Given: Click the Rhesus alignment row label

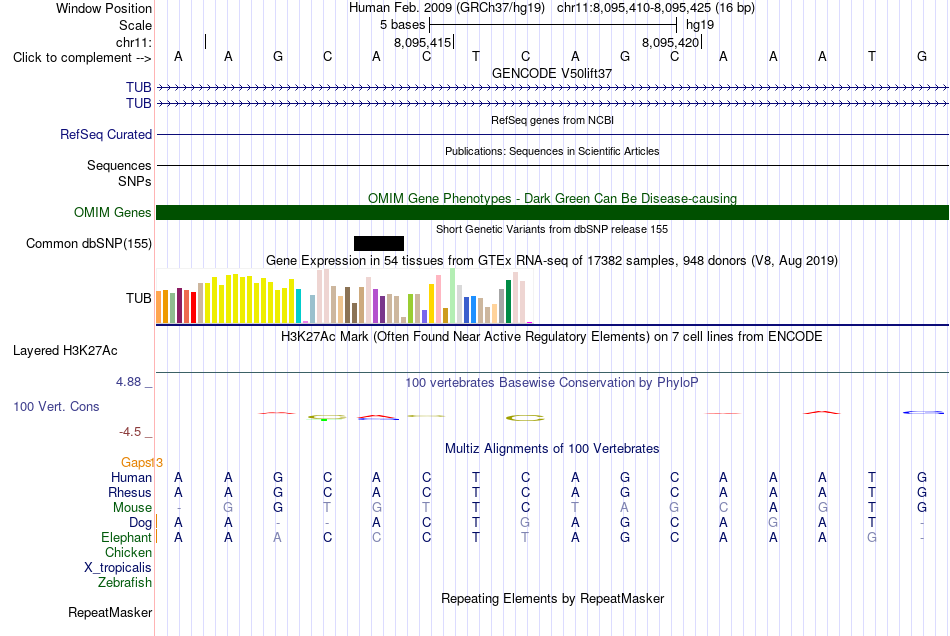Looking at the screenshot, I should point(130,492).
